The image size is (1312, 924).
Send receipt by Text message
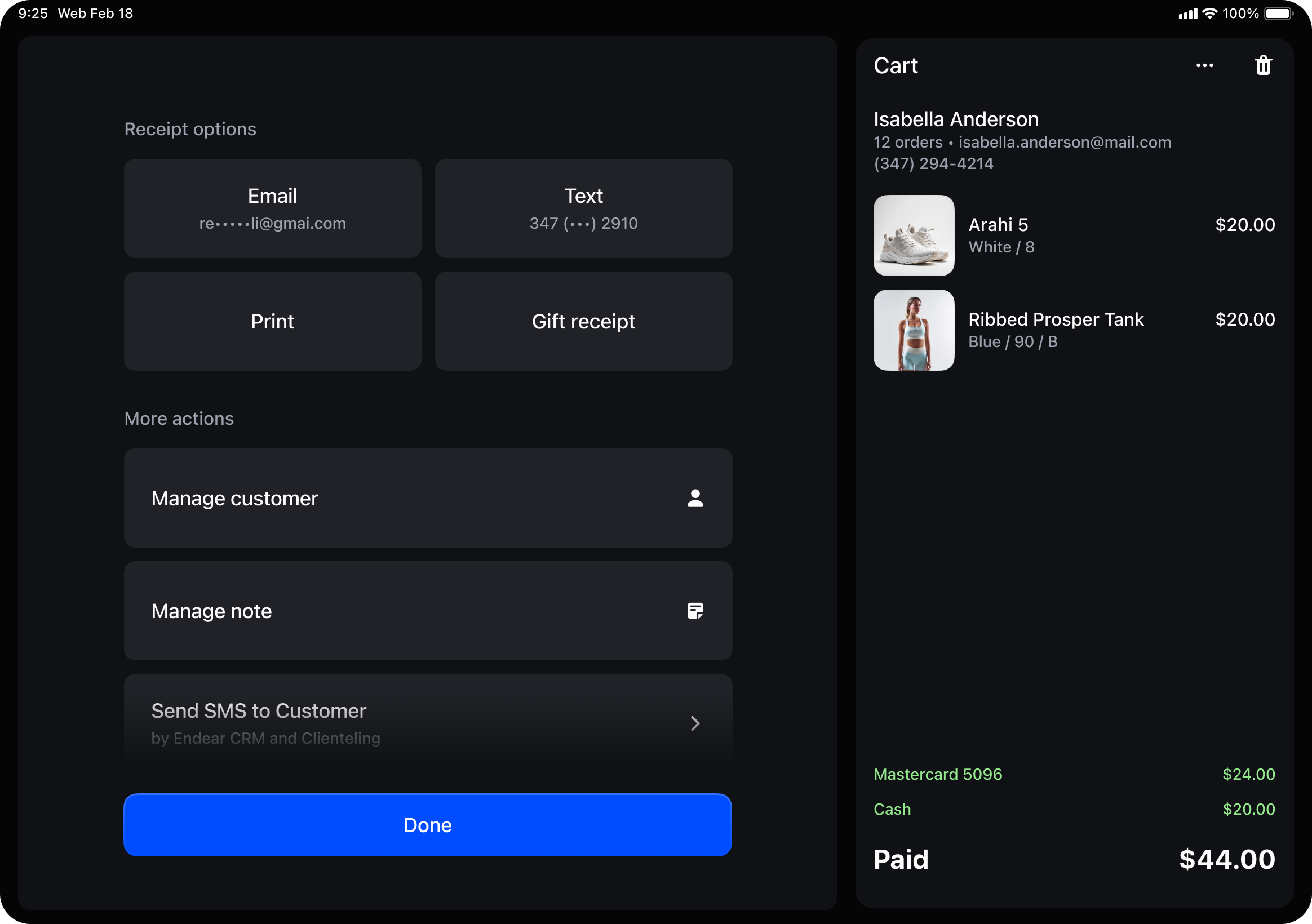pos(583,208)
